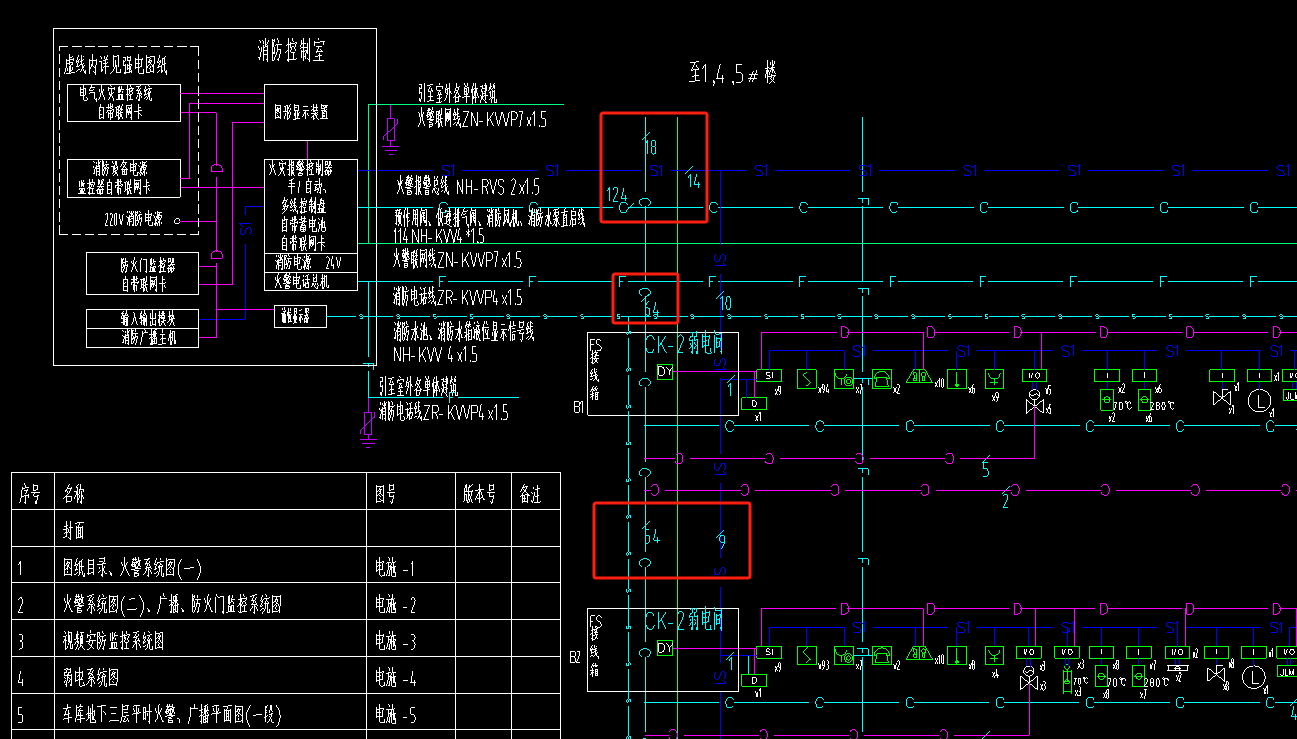This screenshot has height=739, width=1297.
Task: Click the B2 floor smoke detector symbol
Action: pyautogui.click(x=807, y=656)
